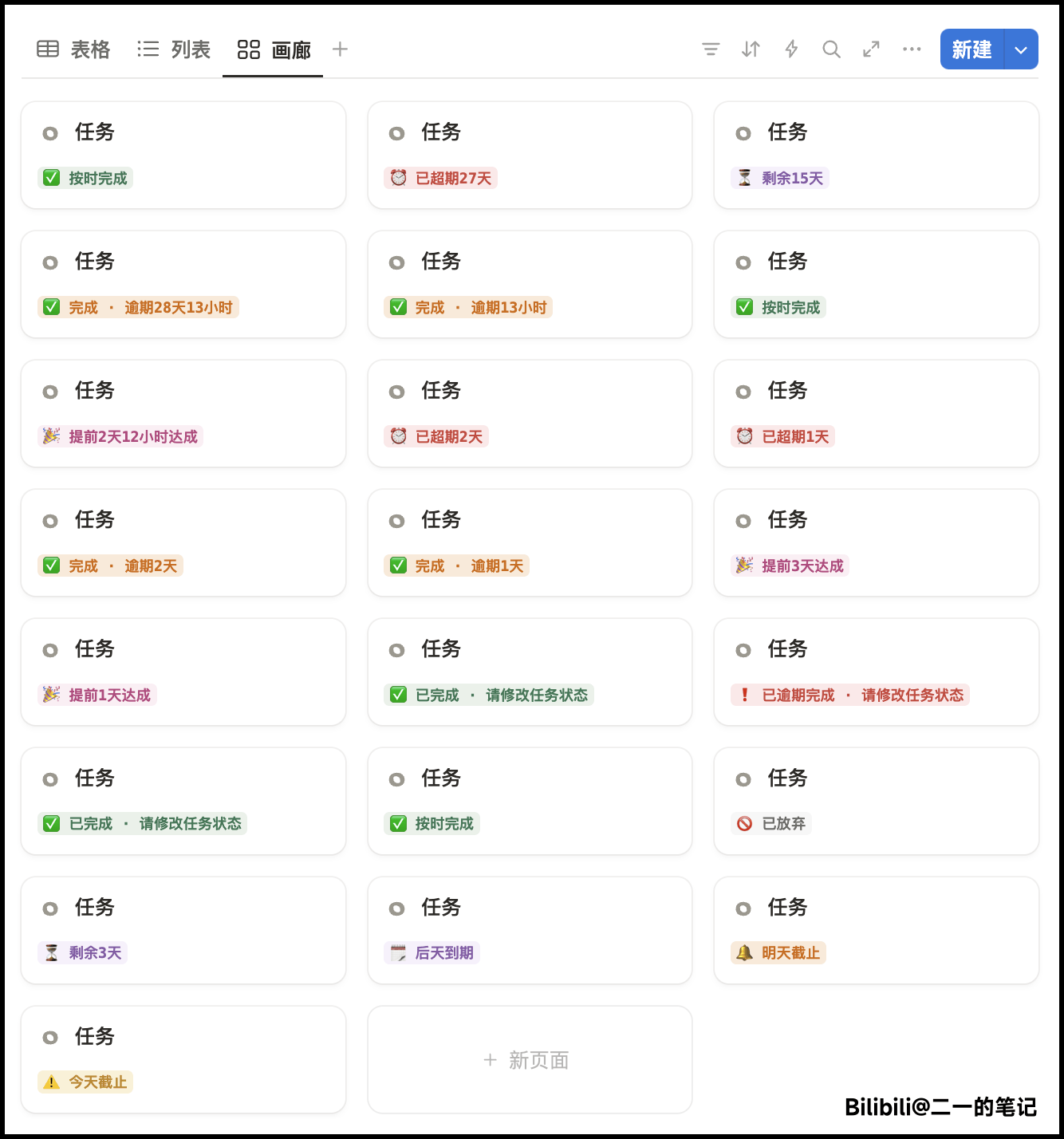Open the sort arrows icon
1064x1139 pixels.
751,49
